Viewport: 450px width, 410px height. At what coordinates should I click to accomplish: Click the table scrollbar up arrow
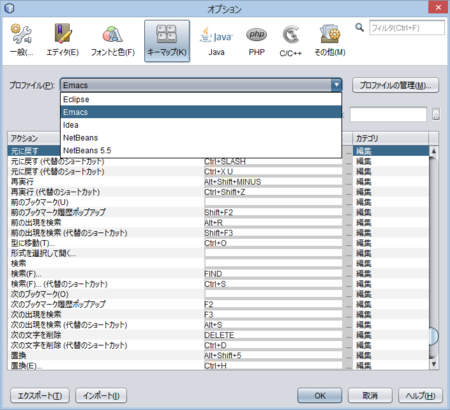point(434,151)
